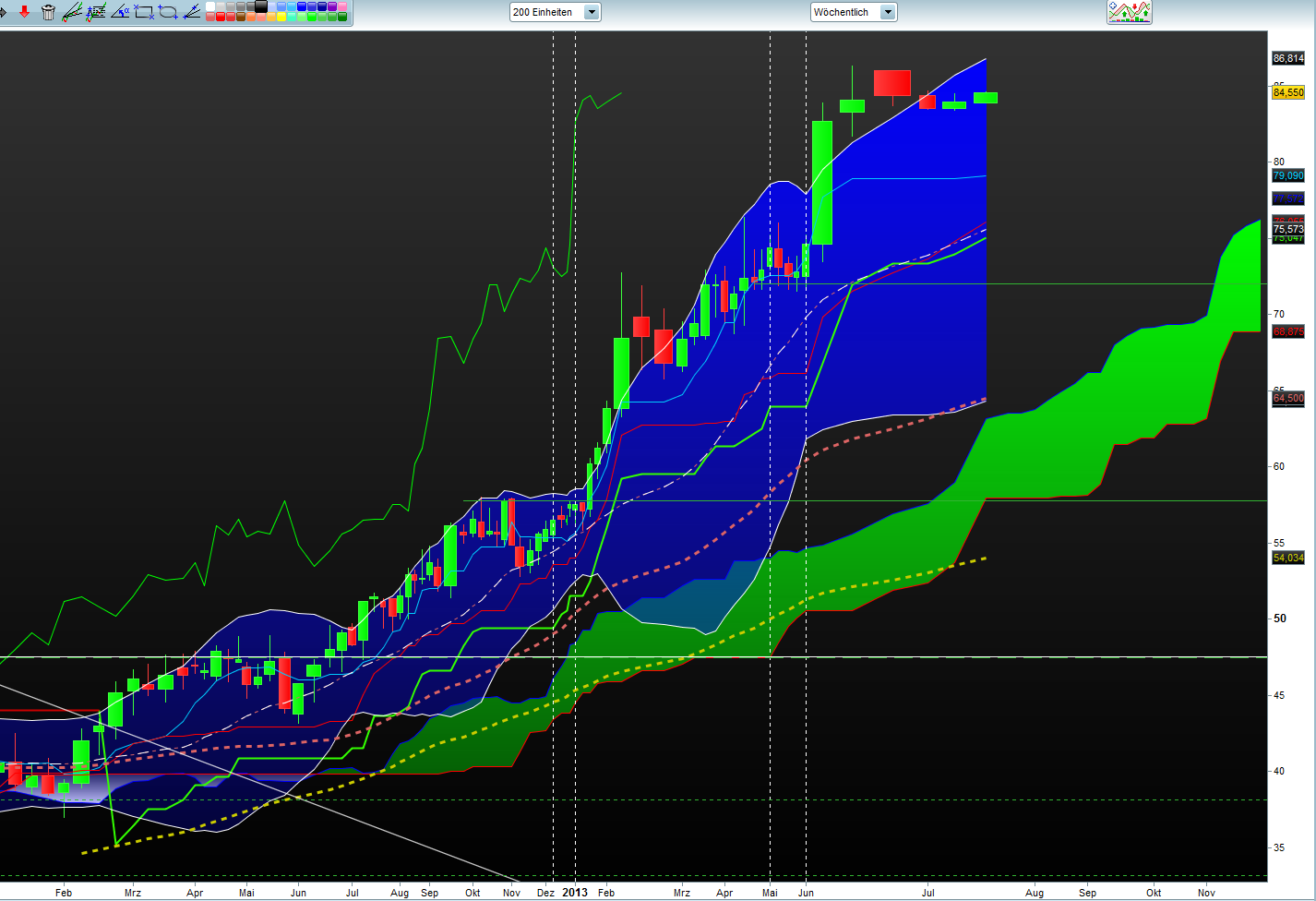Click the red 68,875 price label

pos(1288,331)
